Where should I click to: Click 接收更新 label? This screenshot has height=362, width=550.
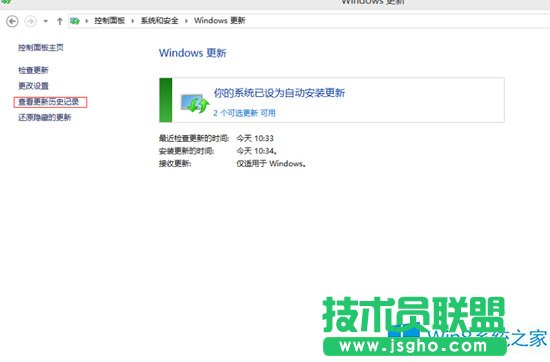coord(175,164)
